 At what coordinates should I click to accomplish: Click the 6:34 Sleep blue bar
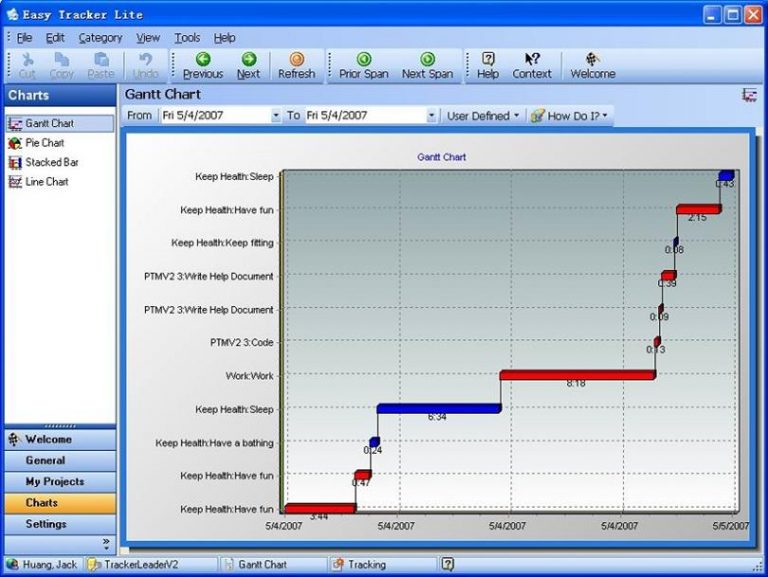pyautogui.click(x=439, y=408)
